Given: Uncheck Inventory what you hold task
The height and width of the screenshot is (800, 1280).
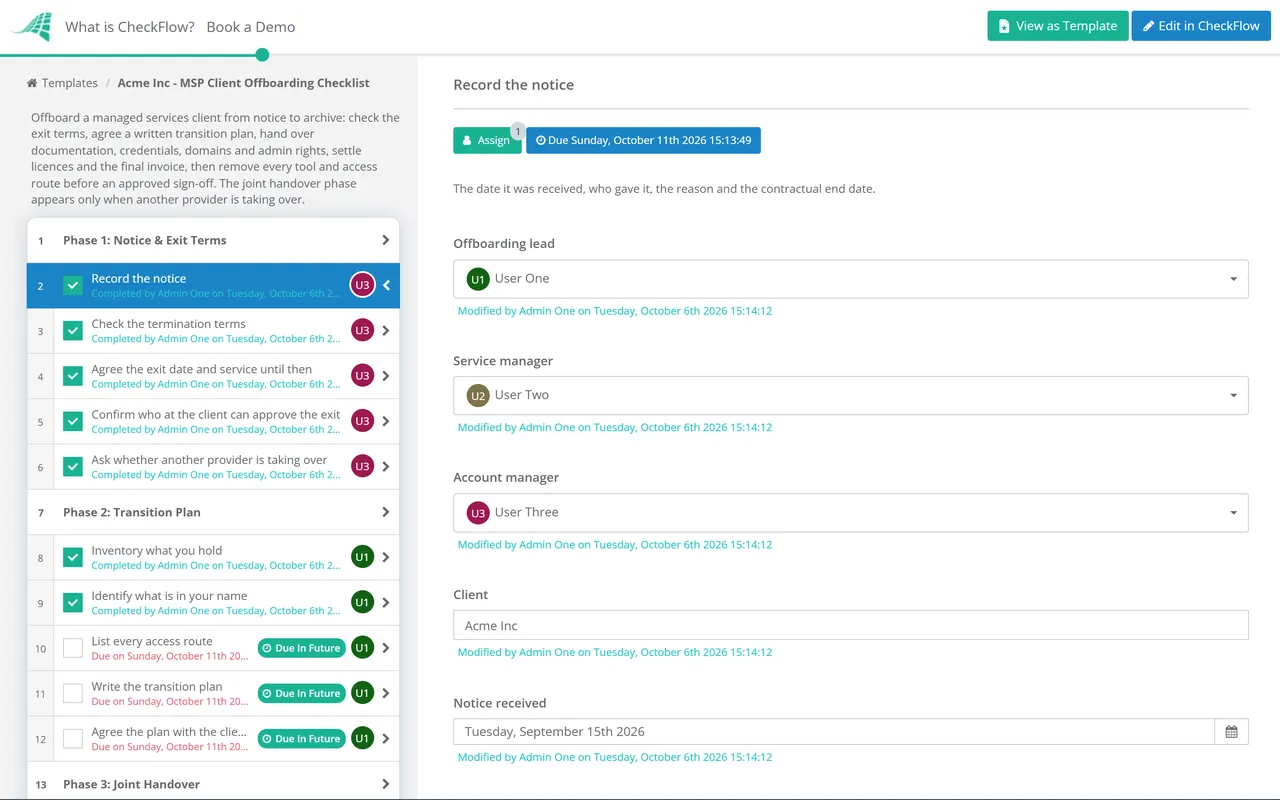Looking at the screenshot, I should click(73, 557).
